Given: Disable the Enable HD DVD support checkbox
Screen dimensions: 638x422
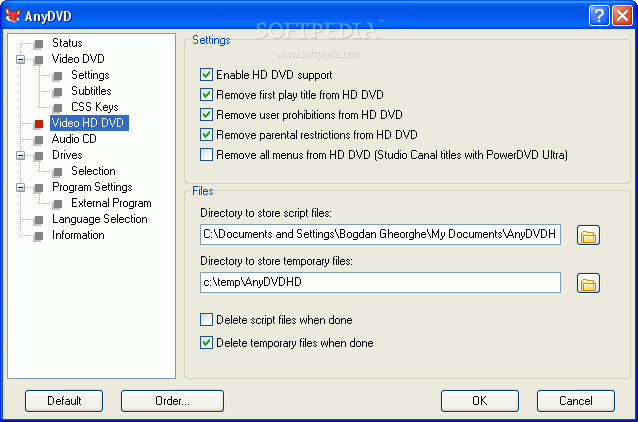Looking at the screenshot, I should (206, 74).
